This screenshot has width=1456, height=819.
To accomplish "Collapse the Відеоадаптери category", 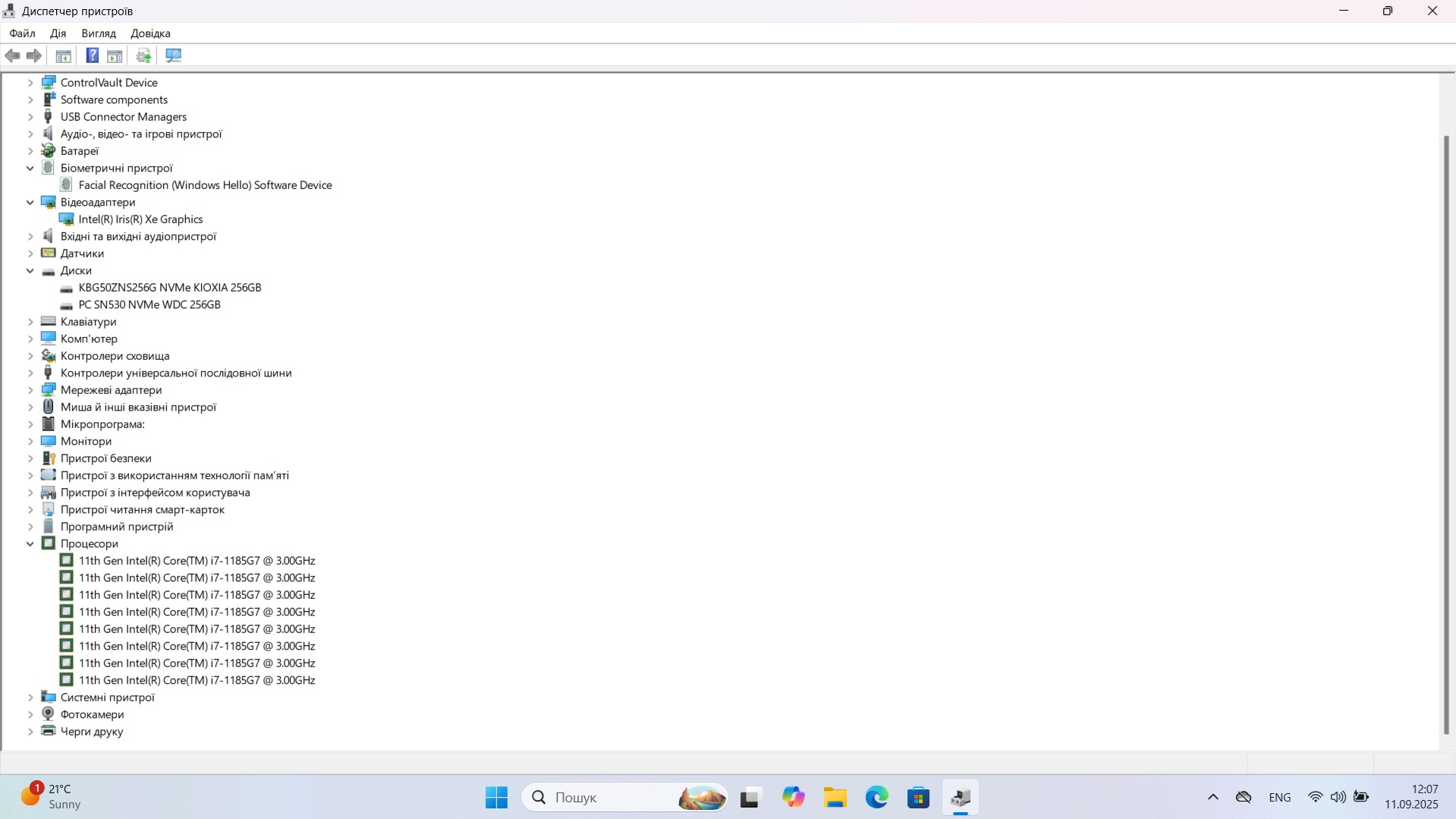I will [30, 203].
